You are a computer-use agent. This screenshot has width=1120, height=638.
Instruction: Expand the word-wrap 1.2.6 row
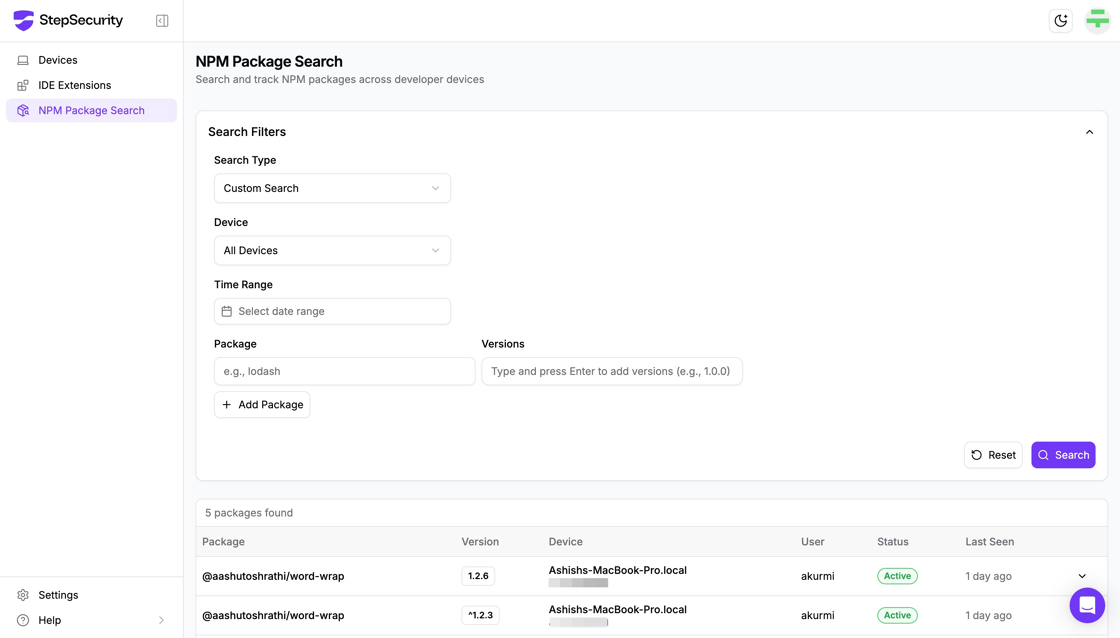1082,576
